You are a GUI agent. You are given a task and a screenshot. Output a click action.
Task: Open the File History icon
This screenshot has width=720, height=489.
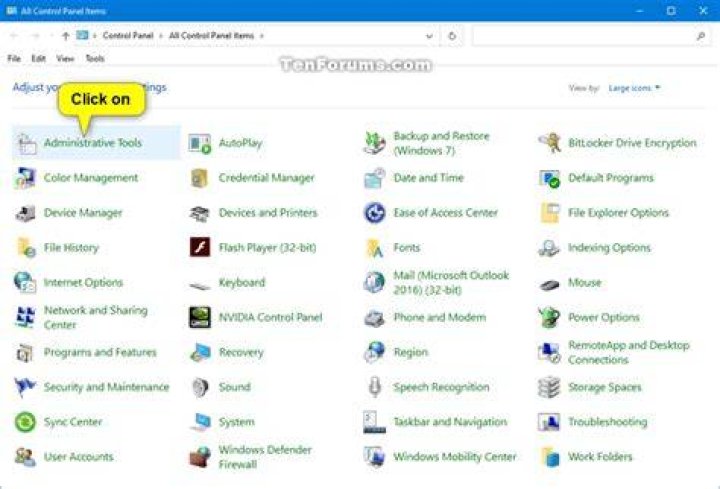point(26,248)
